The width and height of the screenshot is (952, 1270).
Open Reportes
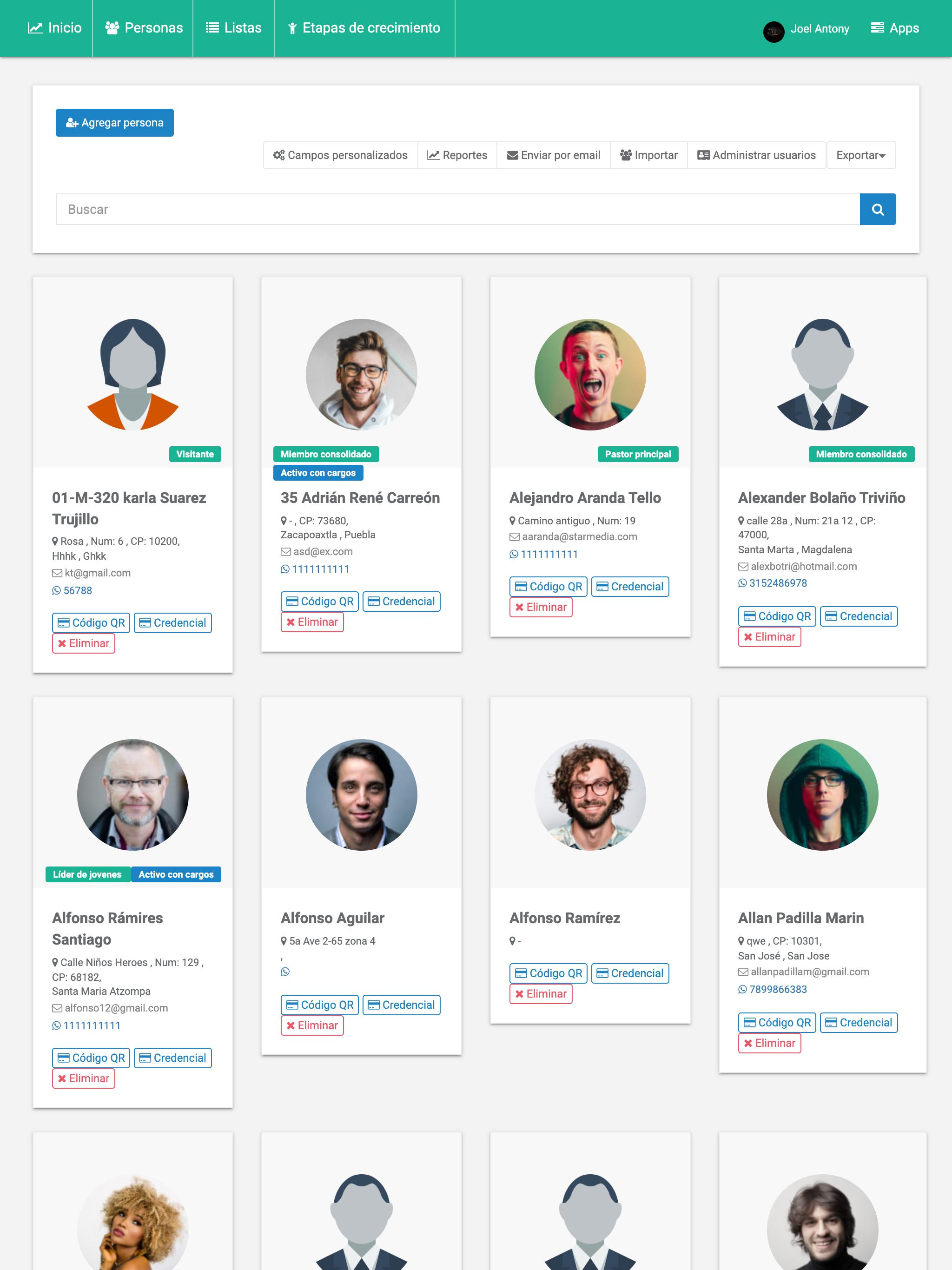tap(457, 155)
